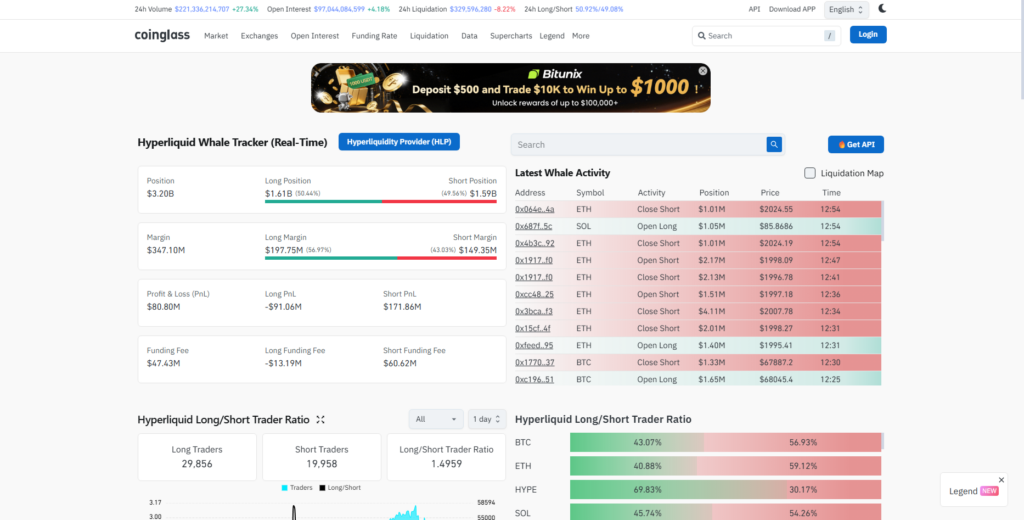Click the Long/Short position ratio bar
The height and width of the screenshot is (520, 1024).
380,201
